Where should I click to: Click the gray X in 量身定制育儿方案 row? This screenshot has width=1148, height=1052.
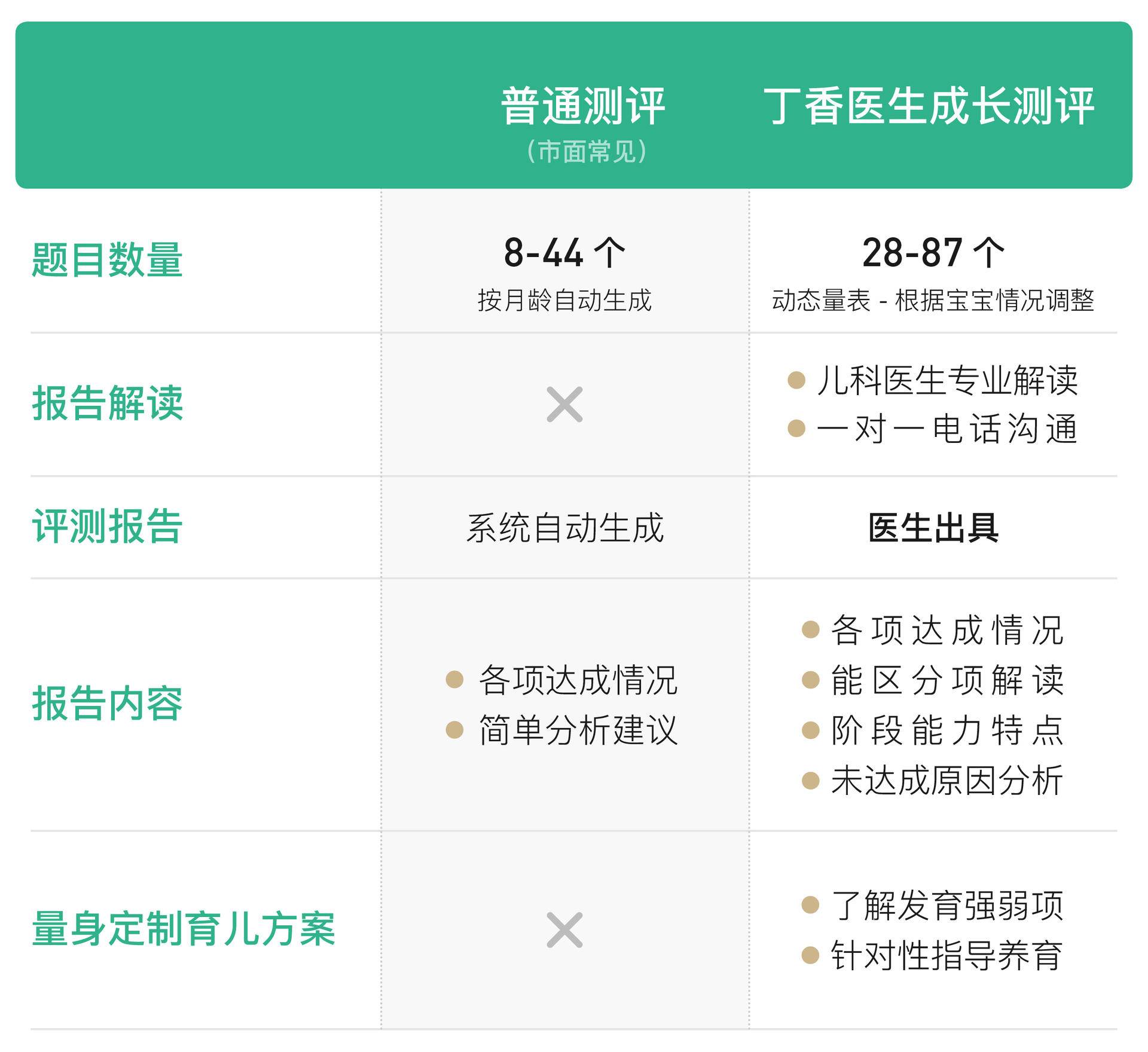tap(564, 930)
